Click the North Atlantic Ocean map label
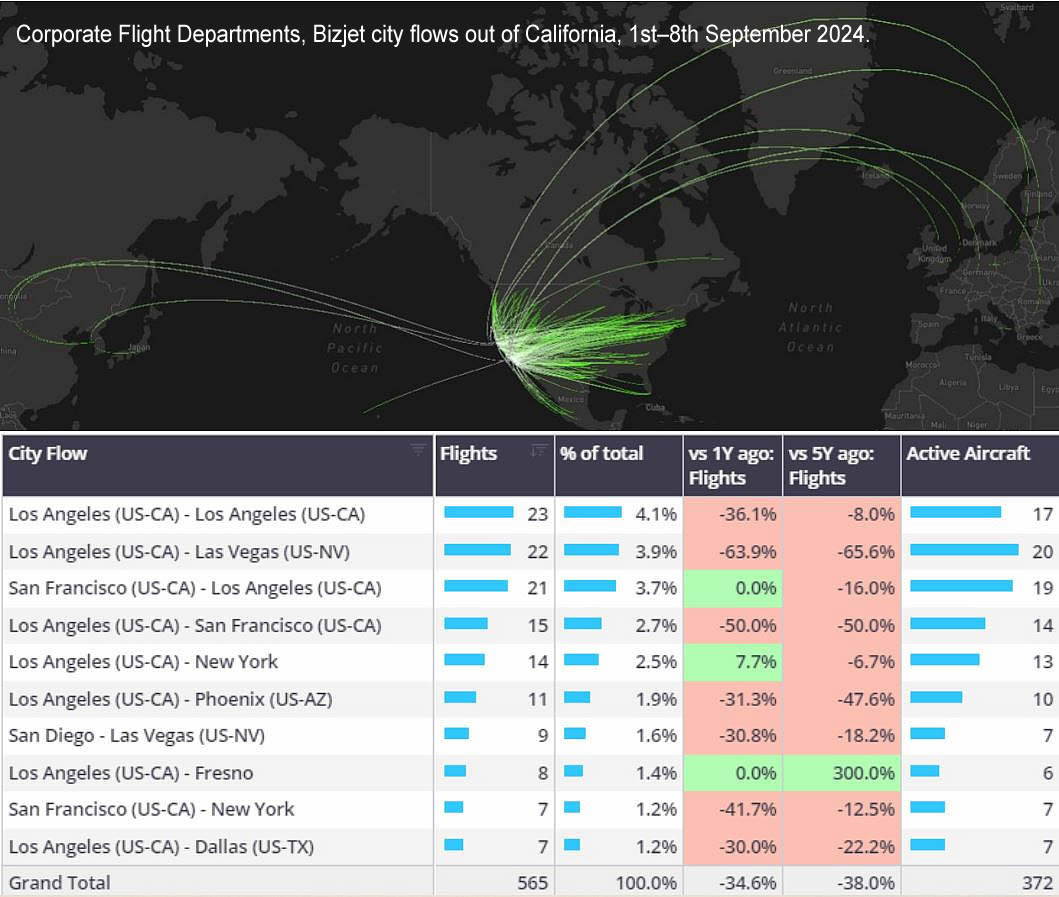Screen dimensions: 1059x897 [809, 327]
